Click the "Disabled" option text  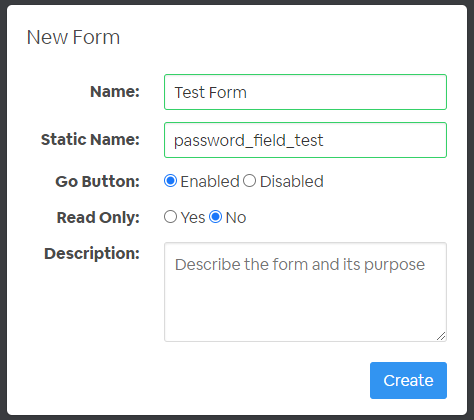click(292, 182)
